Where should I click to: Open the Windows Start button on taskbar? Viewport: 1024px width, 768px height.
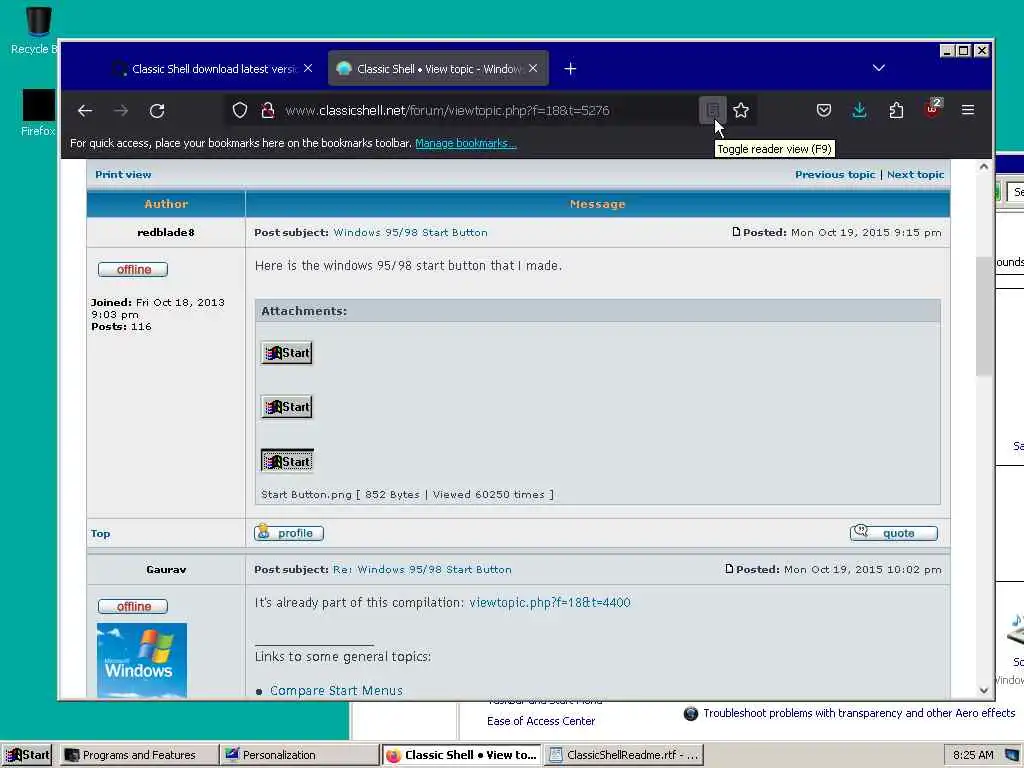coord(27,755)
